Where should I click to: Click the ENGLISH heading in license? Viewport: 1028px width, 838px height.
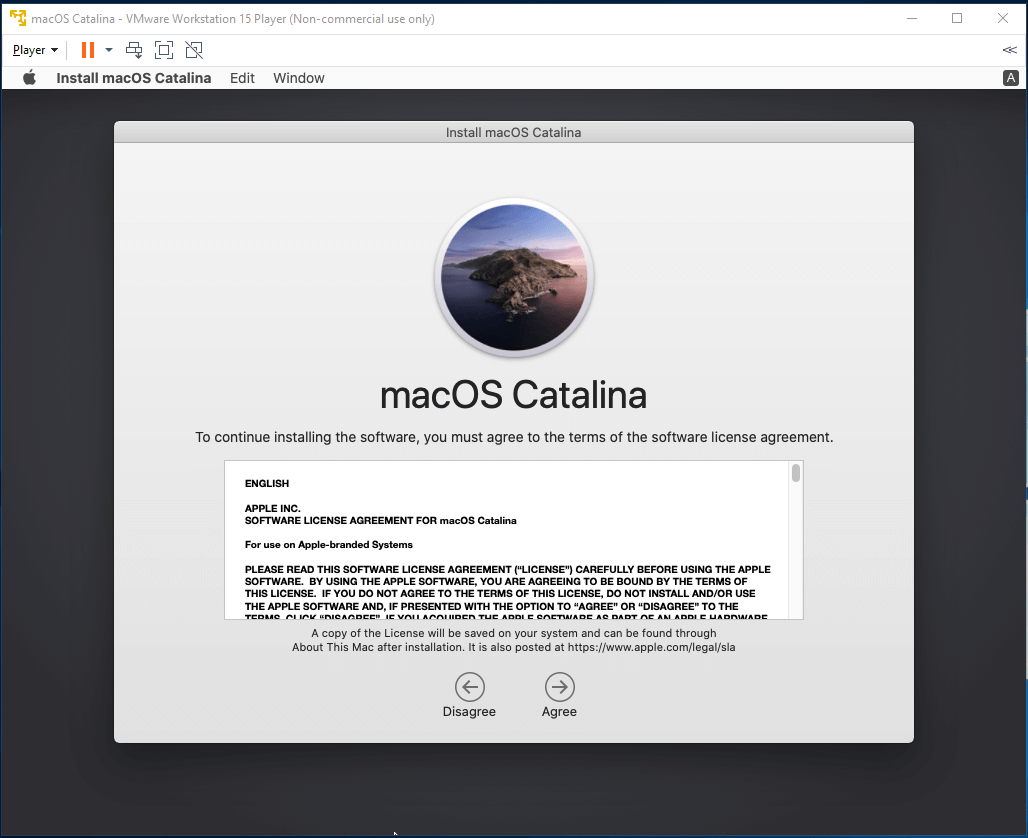pyautogui.click(x=267, y=483)
